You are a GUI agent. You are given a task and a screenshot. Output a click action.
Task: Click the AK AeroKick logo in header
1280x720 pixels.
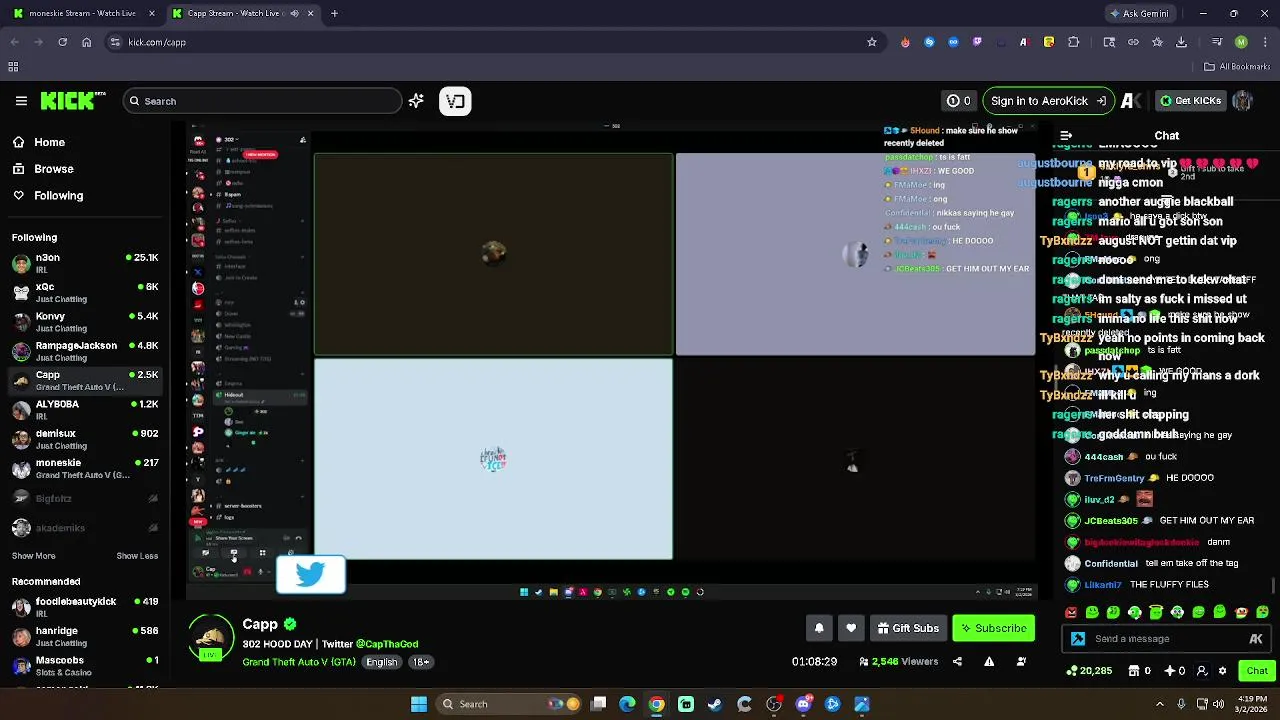tap(1131, 101)
